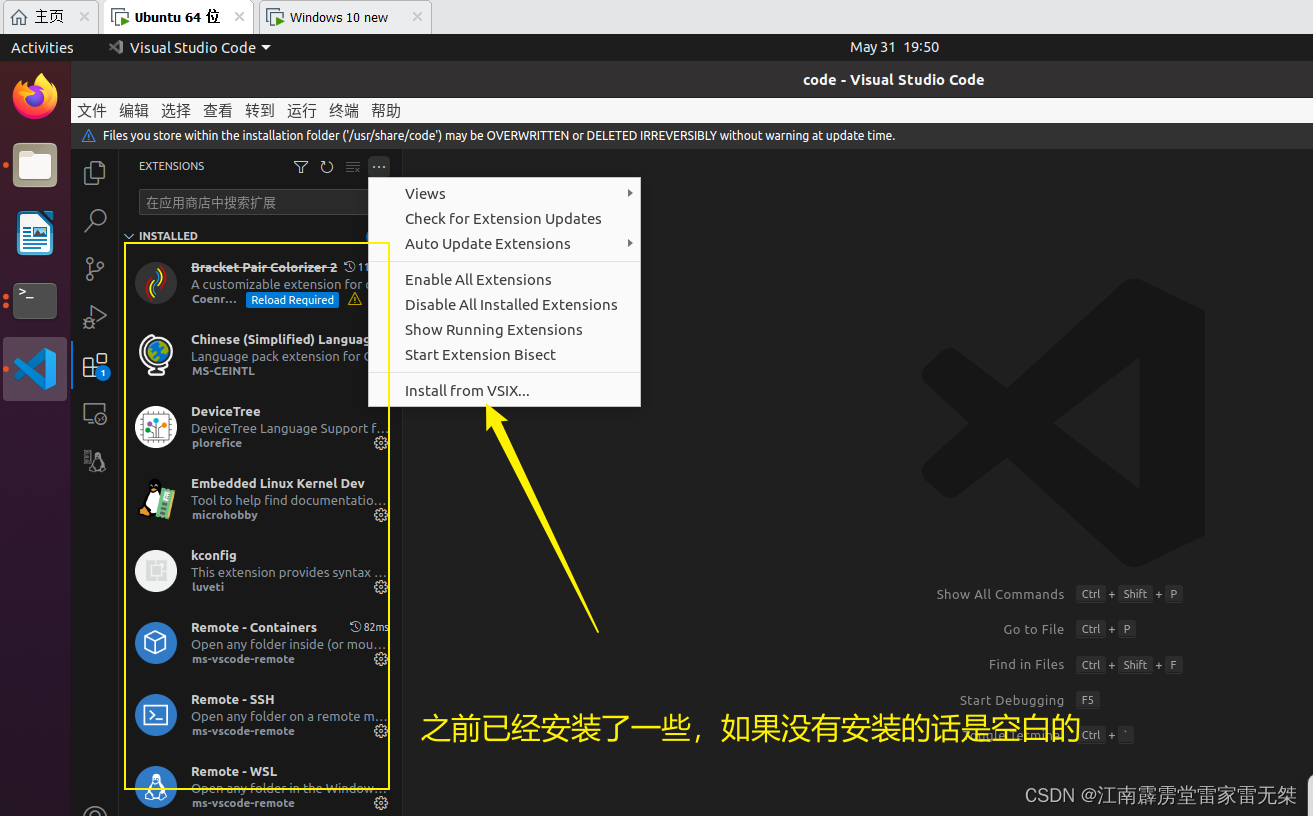Open the Search view in activity bar
This screenshot has width=1313, height=816.
[x=95, y=221]
